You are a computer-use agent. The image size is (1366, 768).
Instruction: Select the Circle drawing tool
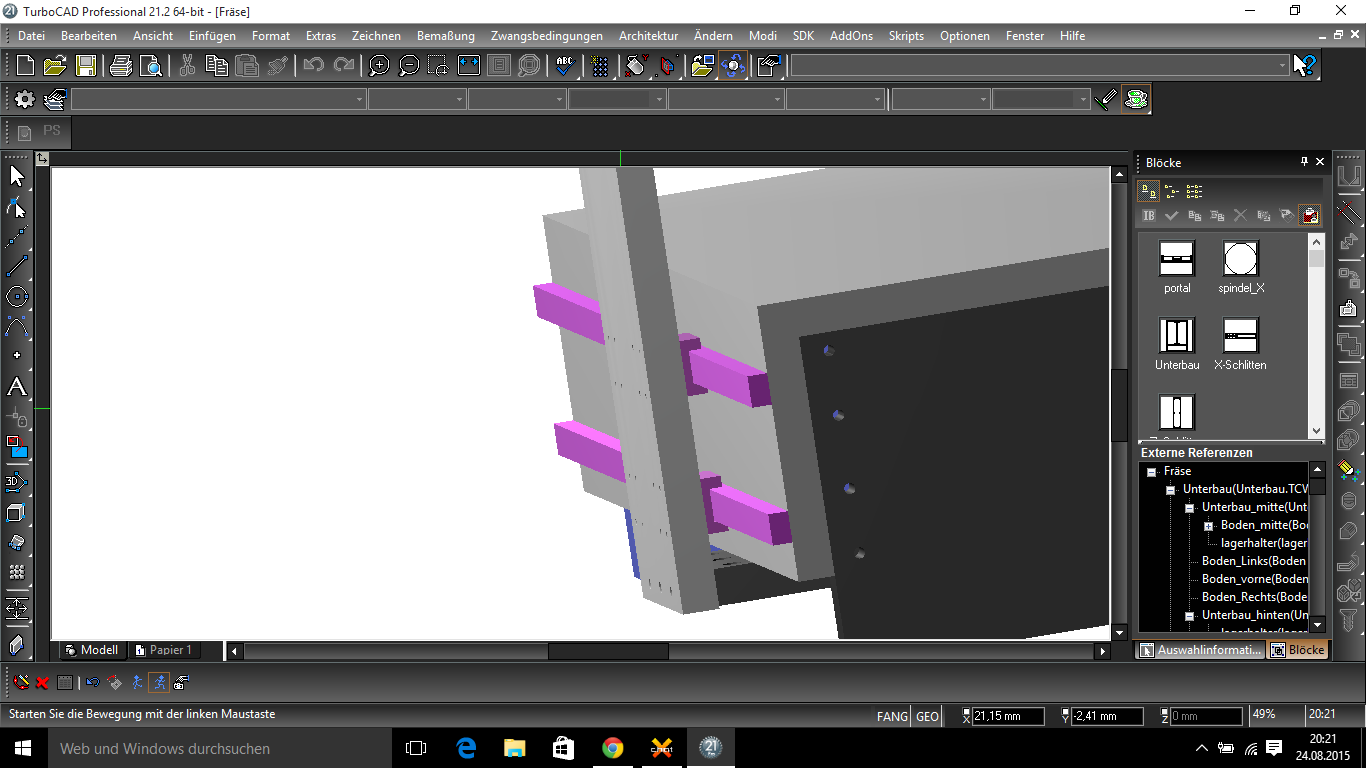point(17,297)
